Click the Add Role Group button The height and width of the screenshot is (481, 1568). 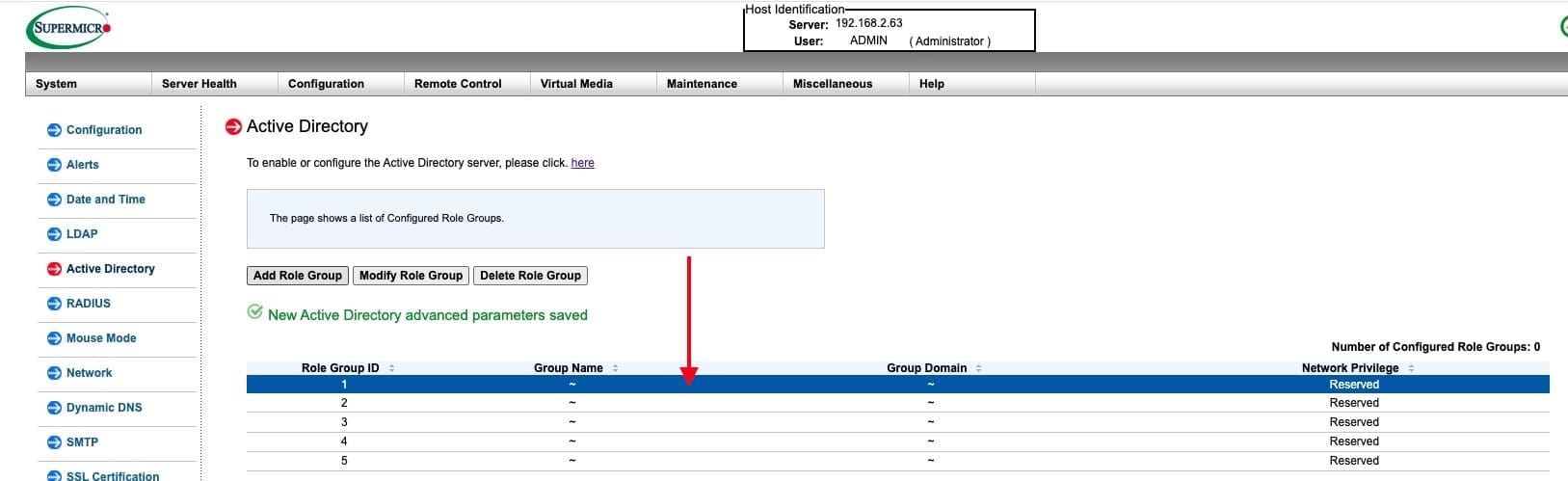[297, 276]
